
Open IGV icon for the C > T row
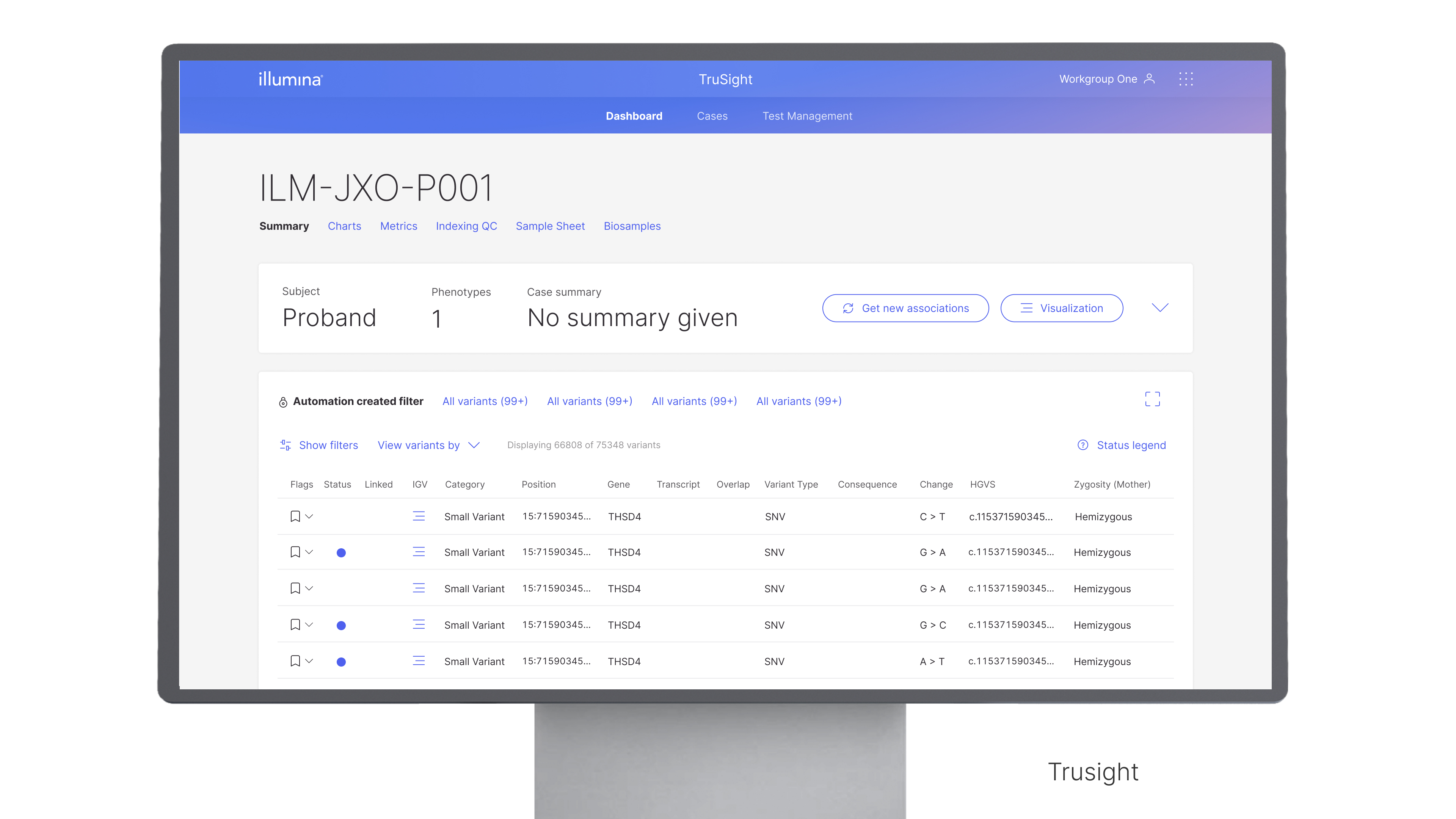click(418, 516)
